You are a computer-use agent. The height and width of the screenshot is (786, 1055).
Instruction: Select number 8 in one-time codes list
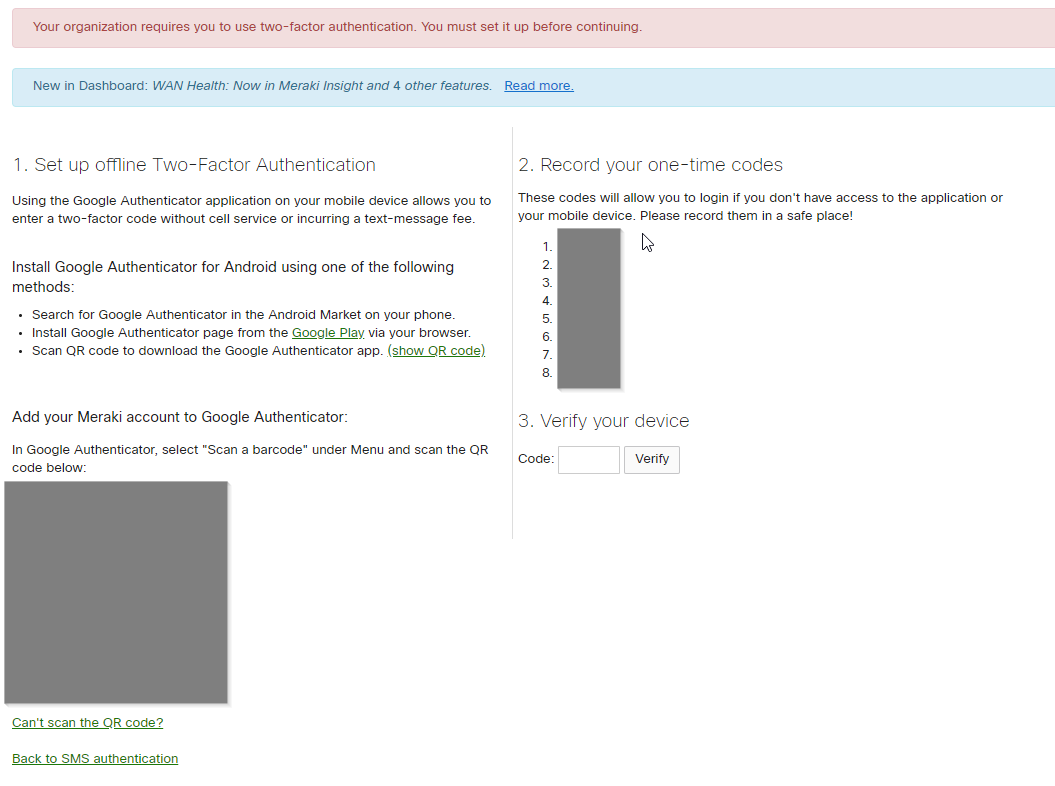[x=547, y=373]
